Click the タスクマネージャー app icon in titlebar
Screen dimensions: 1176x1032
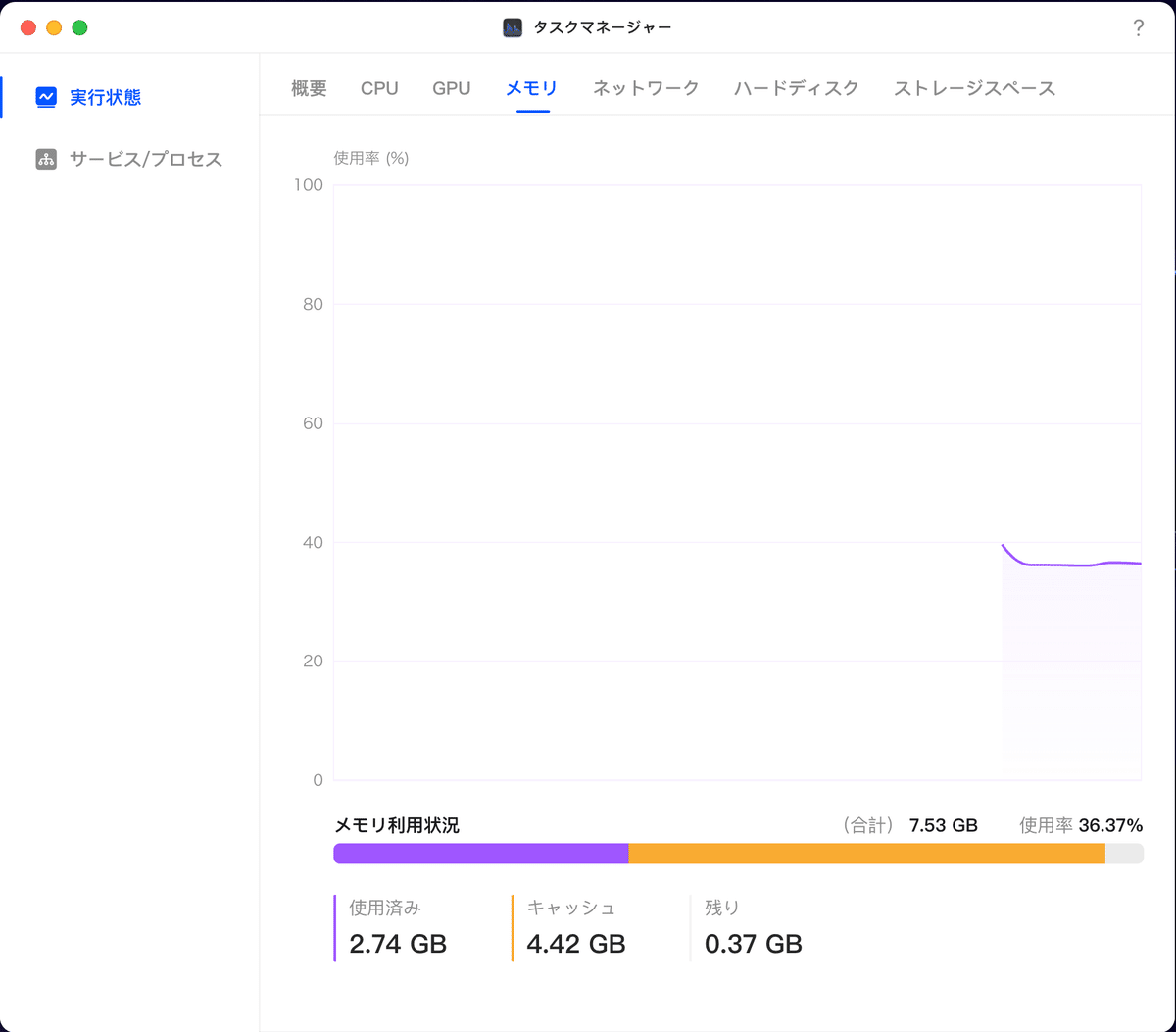(x=511, y=27)
